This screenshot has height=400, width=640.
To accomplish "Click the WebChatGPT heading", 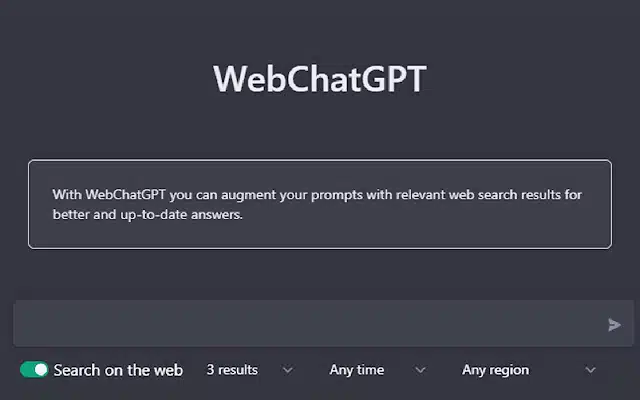I will [320, 79].
